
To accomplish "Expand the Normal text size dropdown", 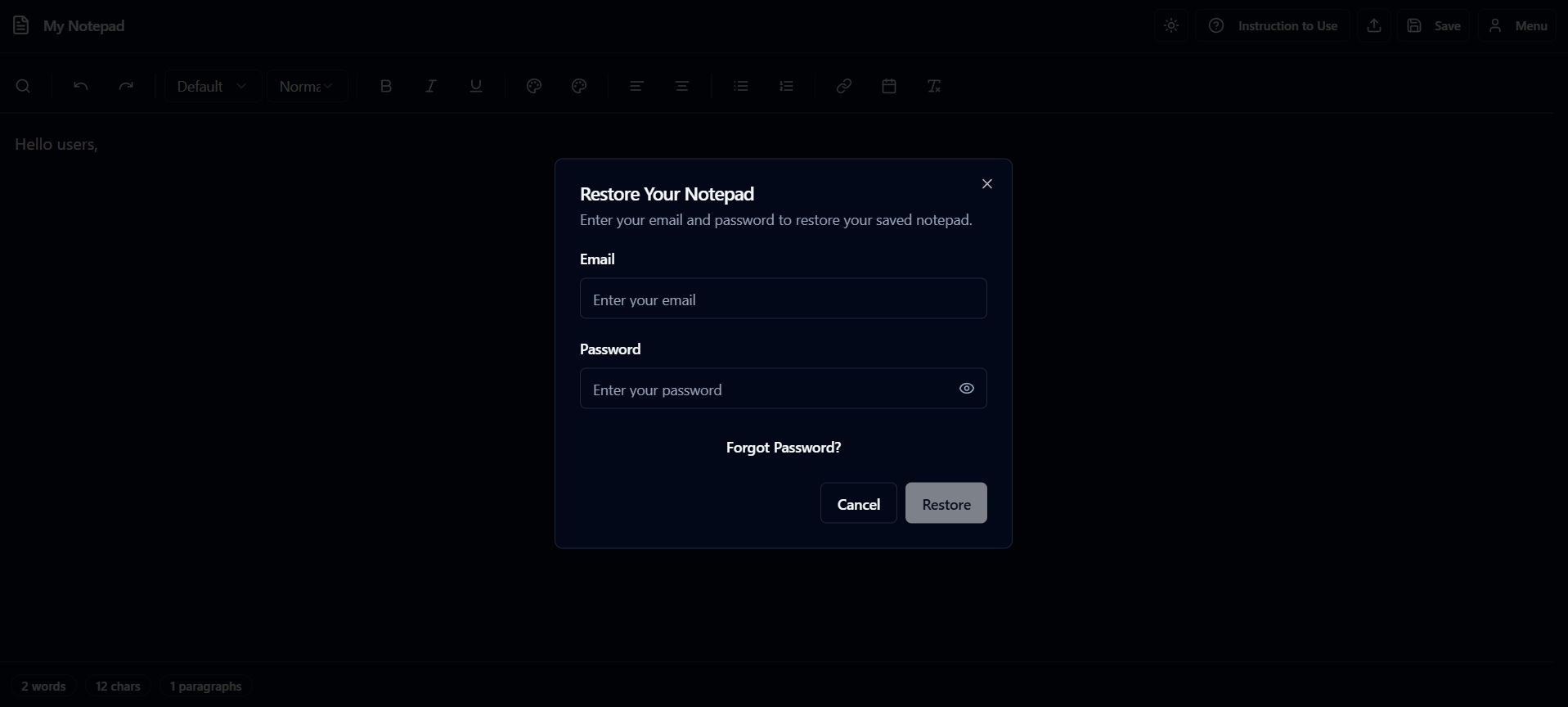I will pyautogui.click(x=308, y=86).
